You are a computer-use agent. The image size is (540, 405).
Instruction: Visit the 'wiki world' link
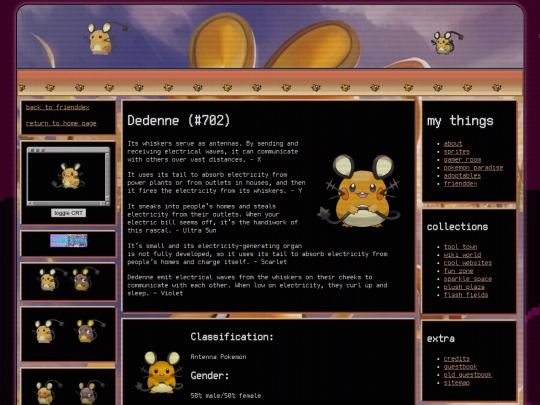[462, 255]
